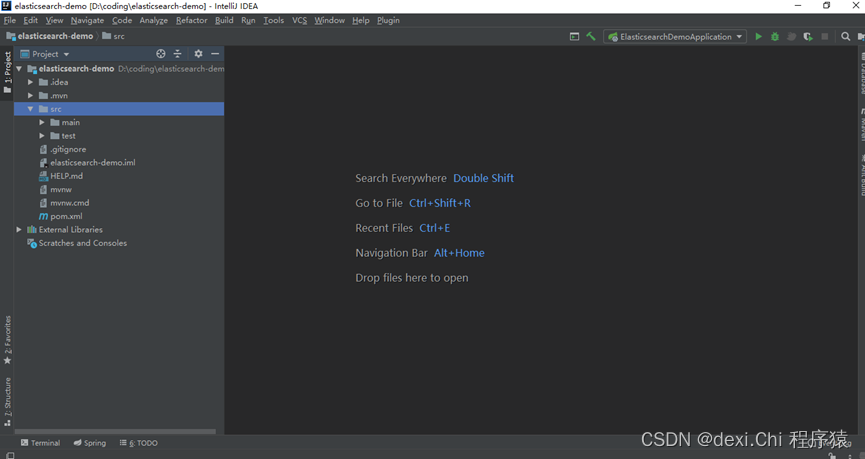Open Project panel gear settings

click(198, 54)
